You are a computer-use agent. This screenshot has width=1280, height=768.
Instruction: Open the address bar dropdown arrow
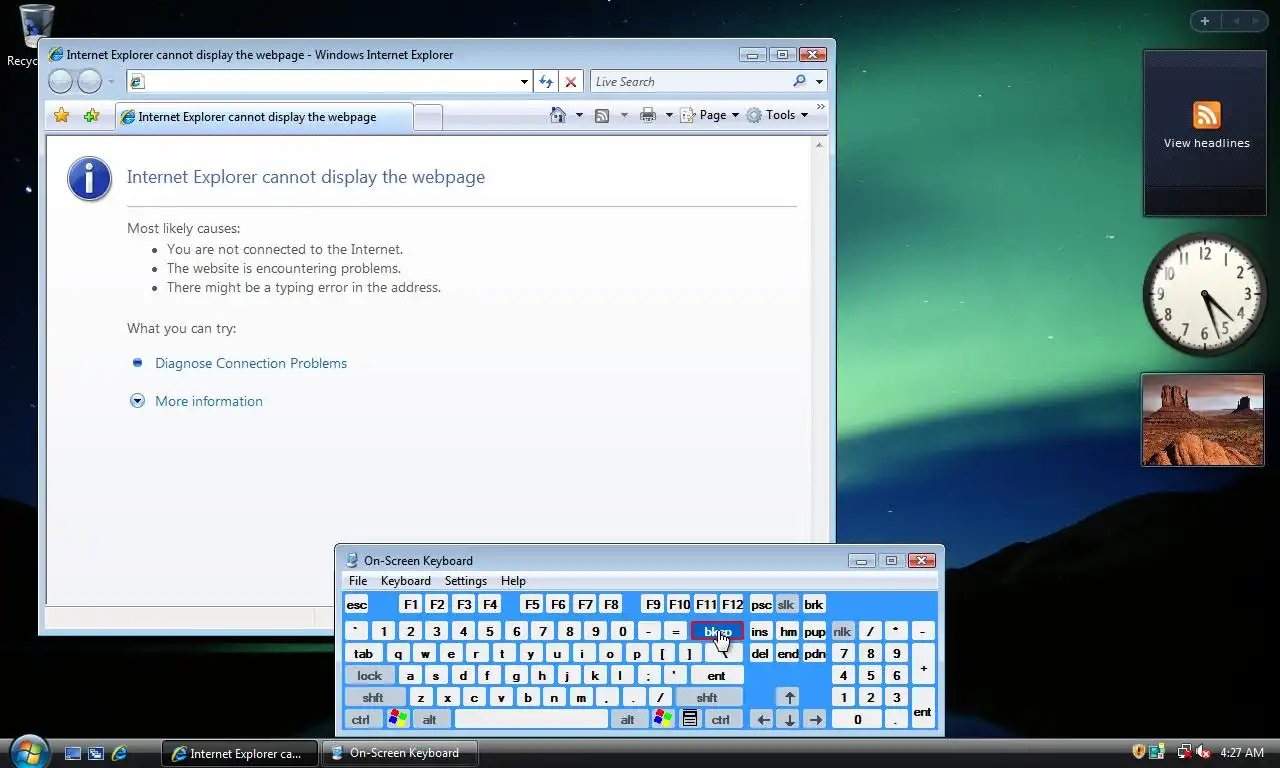[524, 82]
